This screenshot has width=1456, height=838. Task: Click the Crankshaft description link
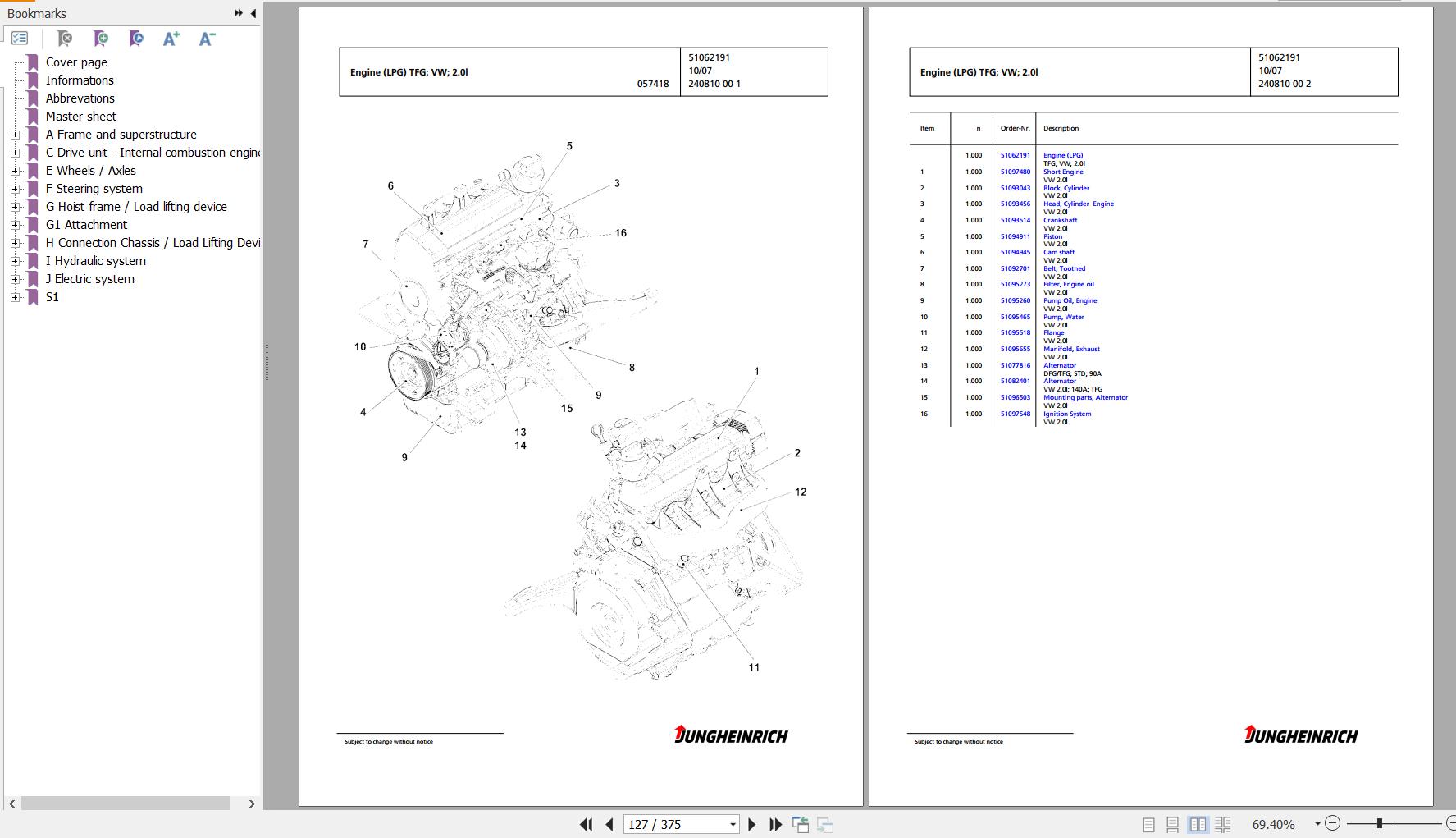point(1061,220)
